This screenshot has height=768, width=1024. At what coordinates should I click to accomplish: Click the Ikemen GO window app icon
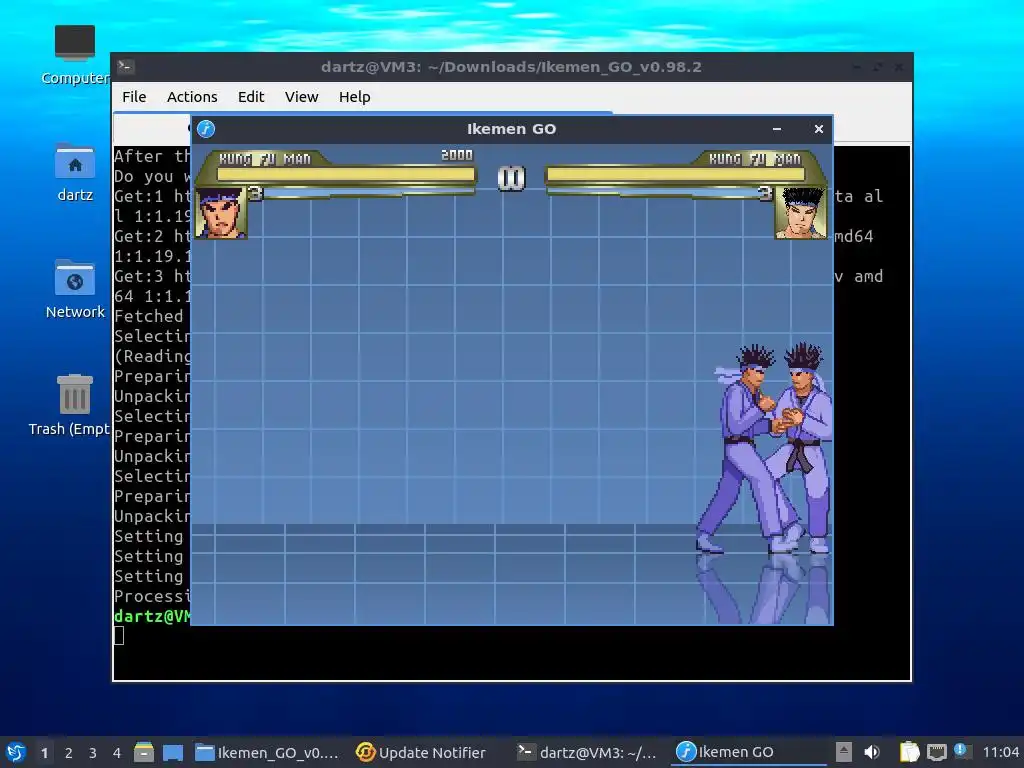pyautogui.click(x=206, y=129)
